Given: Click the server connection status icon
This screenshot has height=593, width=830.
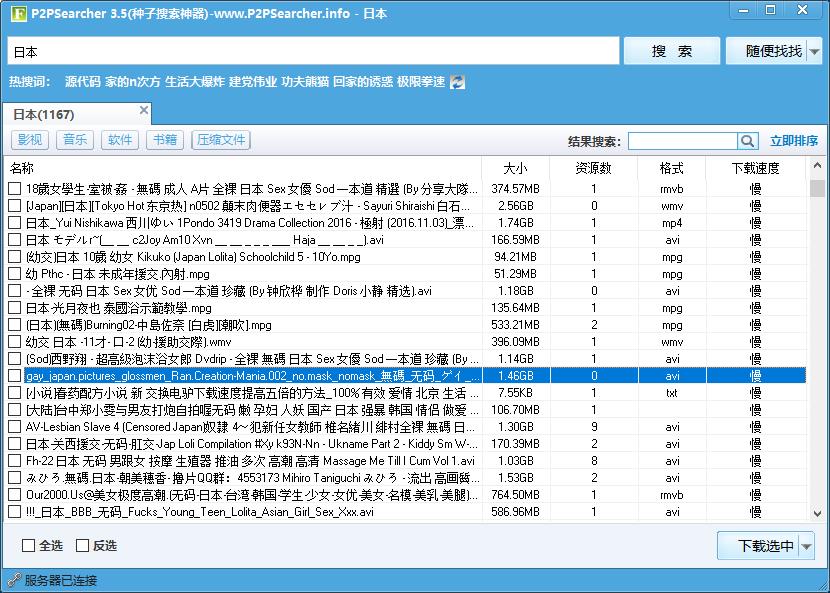Looking at the screenshot, I should (14, 580).
